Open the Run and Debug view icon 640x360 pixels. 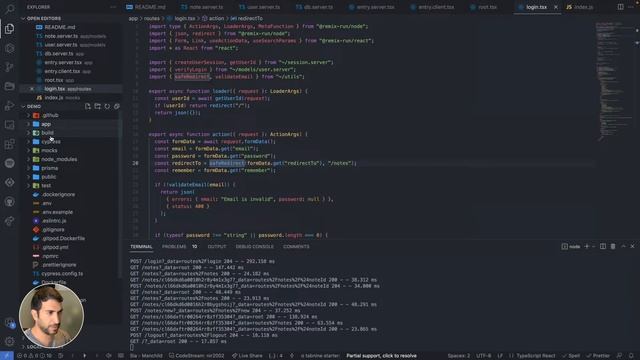point(9,105)
